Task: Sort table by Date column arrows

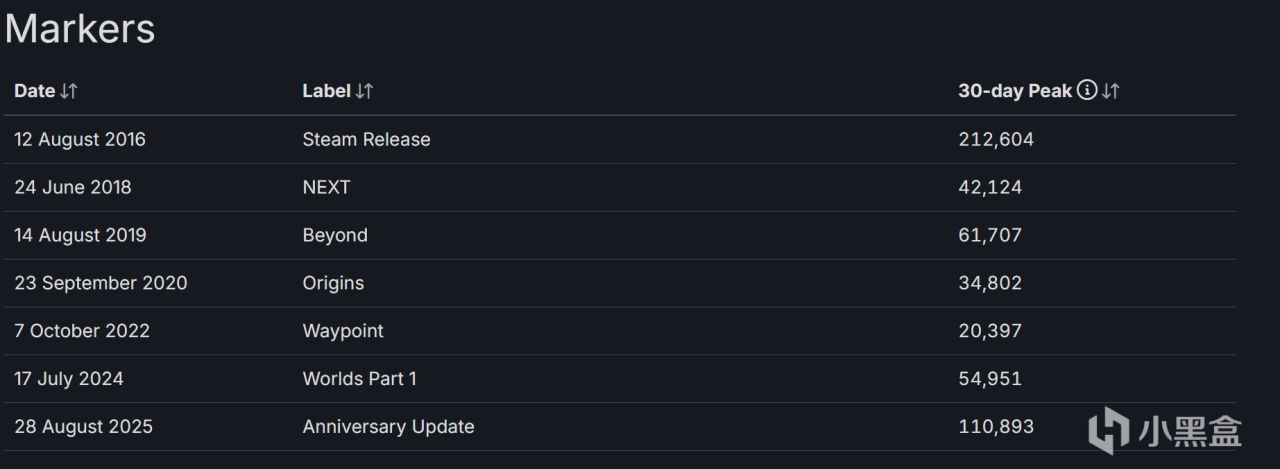Action: click(69, 91)
